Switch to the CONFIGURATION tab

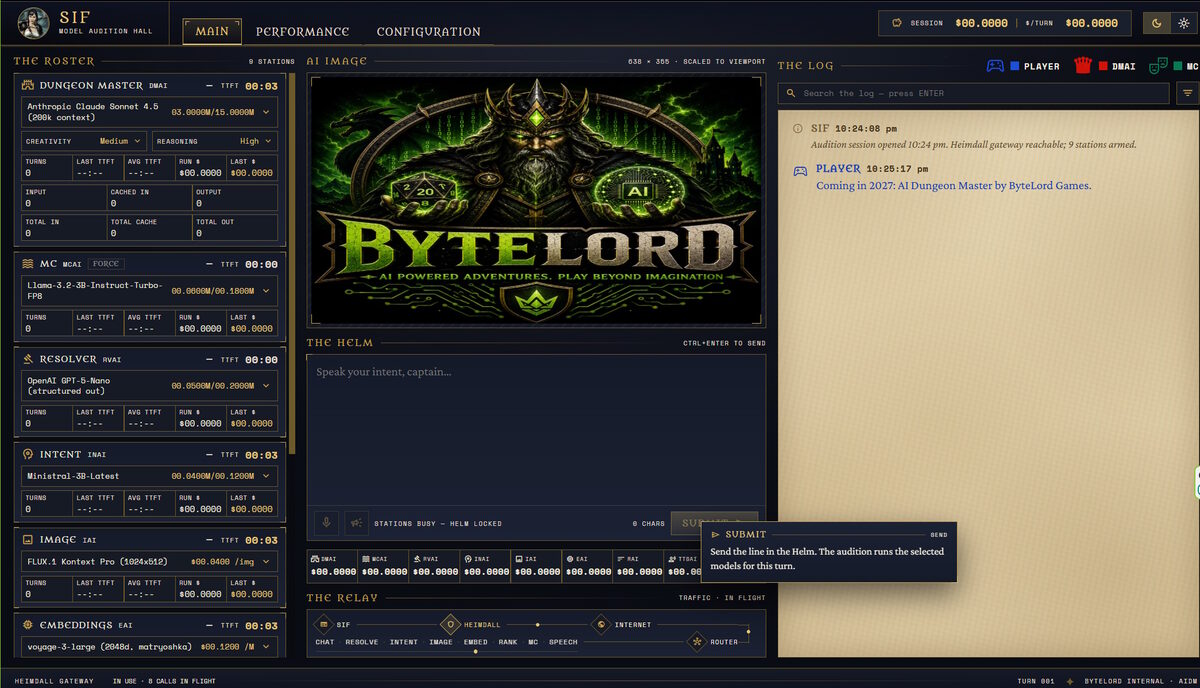click(428, 31)
